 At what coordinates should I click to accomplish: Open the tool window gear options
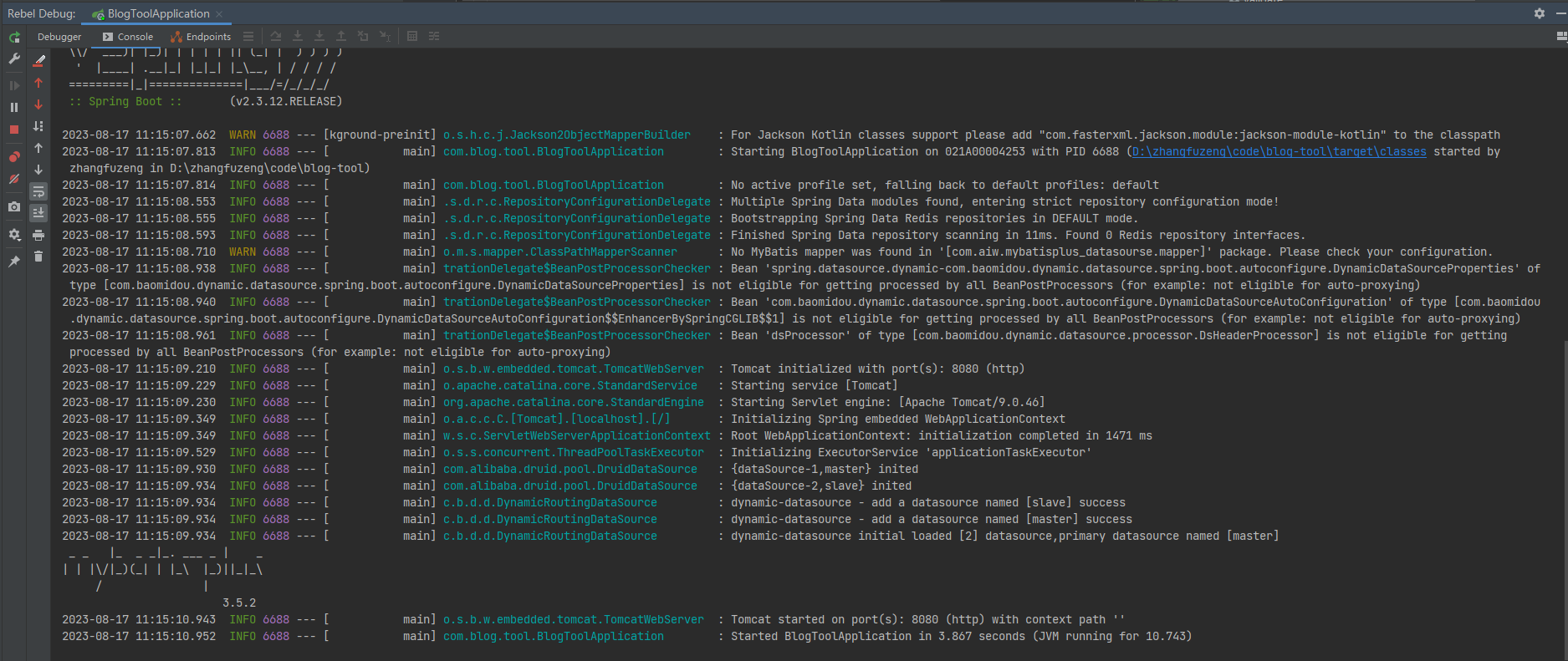tap(1540, 13)
